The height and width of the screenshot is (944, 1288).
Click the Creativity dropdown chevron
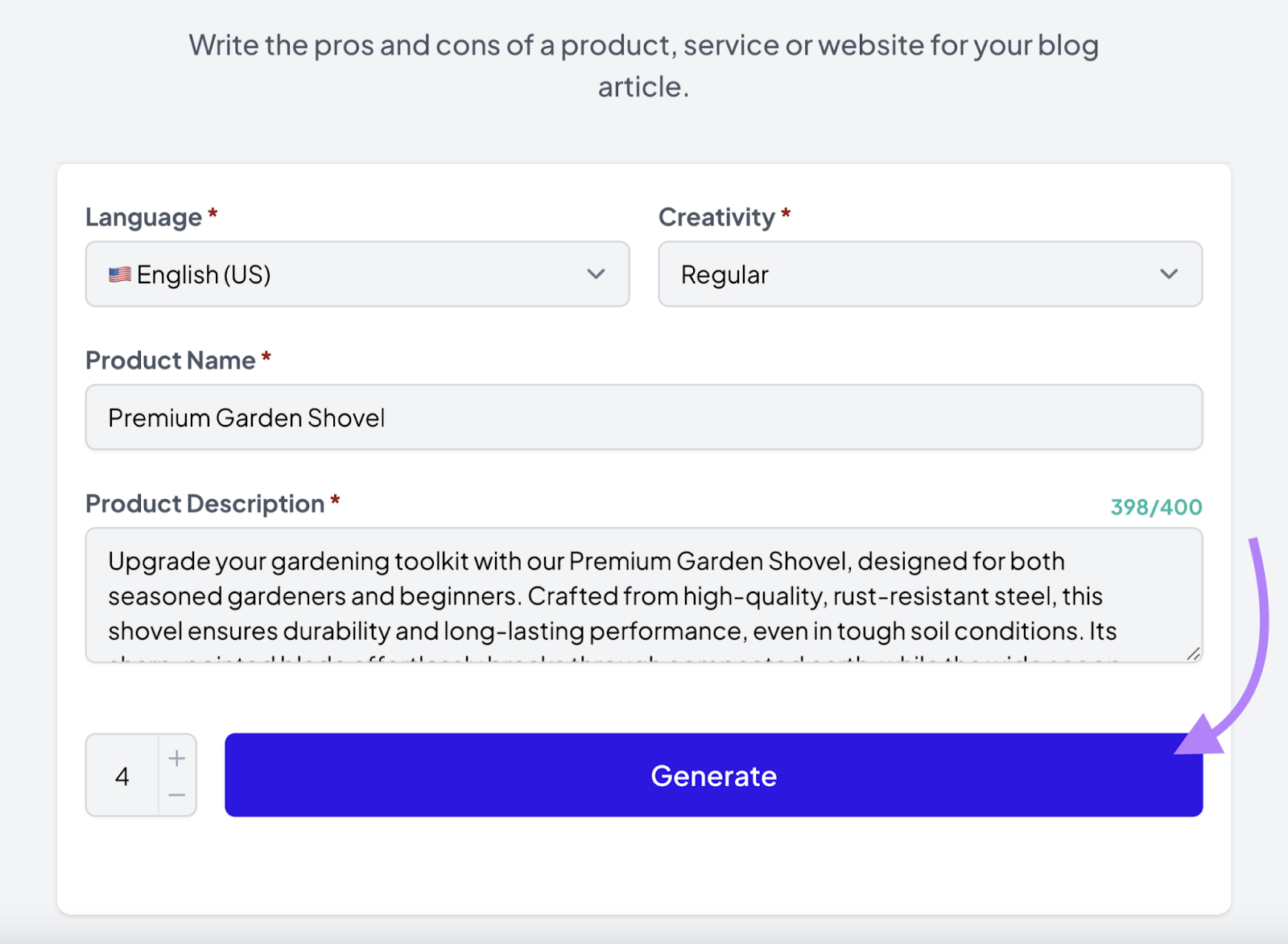click(1170, 274)
